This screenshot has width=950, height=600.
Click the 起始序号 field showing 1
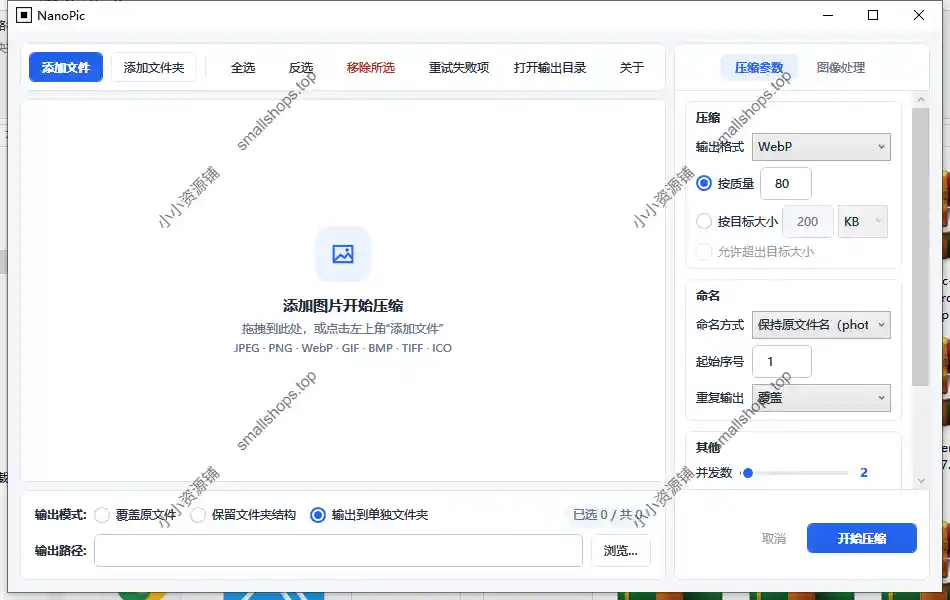pyautogui.click(x=782, y=361)
